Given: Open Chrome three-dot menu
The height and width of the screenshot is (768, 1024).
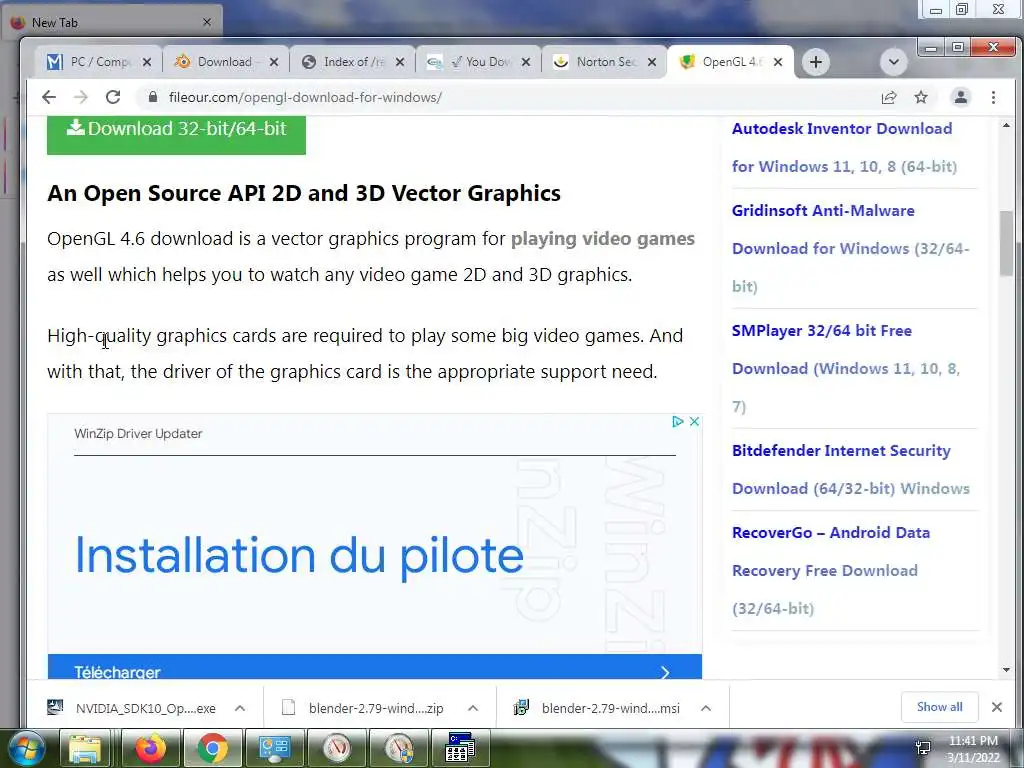Looking at the screenshot, I should pyautogui.click(x=993, y=97).
